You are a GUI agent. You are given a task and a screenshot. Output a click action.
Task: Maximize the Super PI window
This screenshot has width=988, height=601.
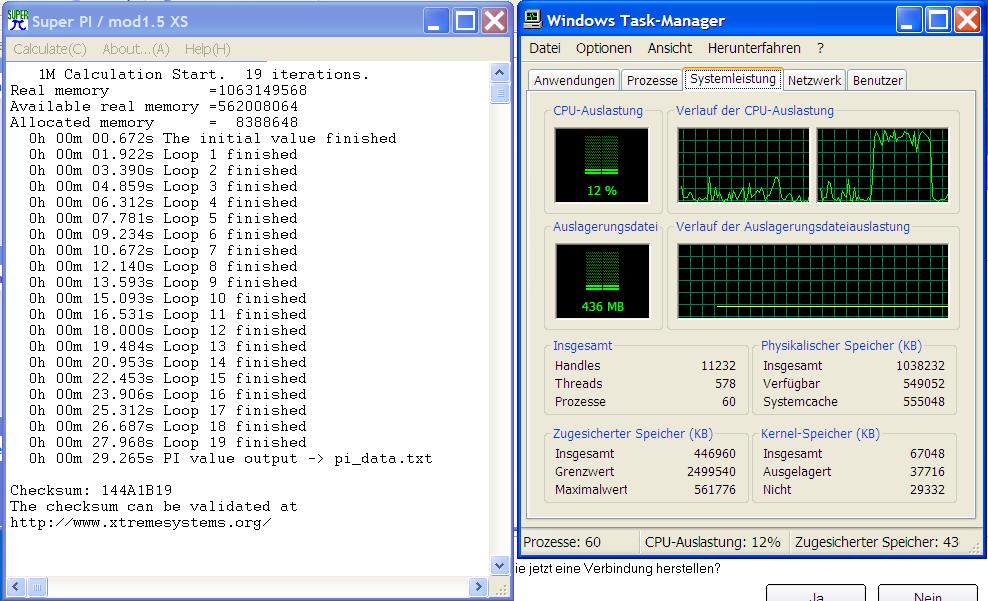click(x=465, y=20)
